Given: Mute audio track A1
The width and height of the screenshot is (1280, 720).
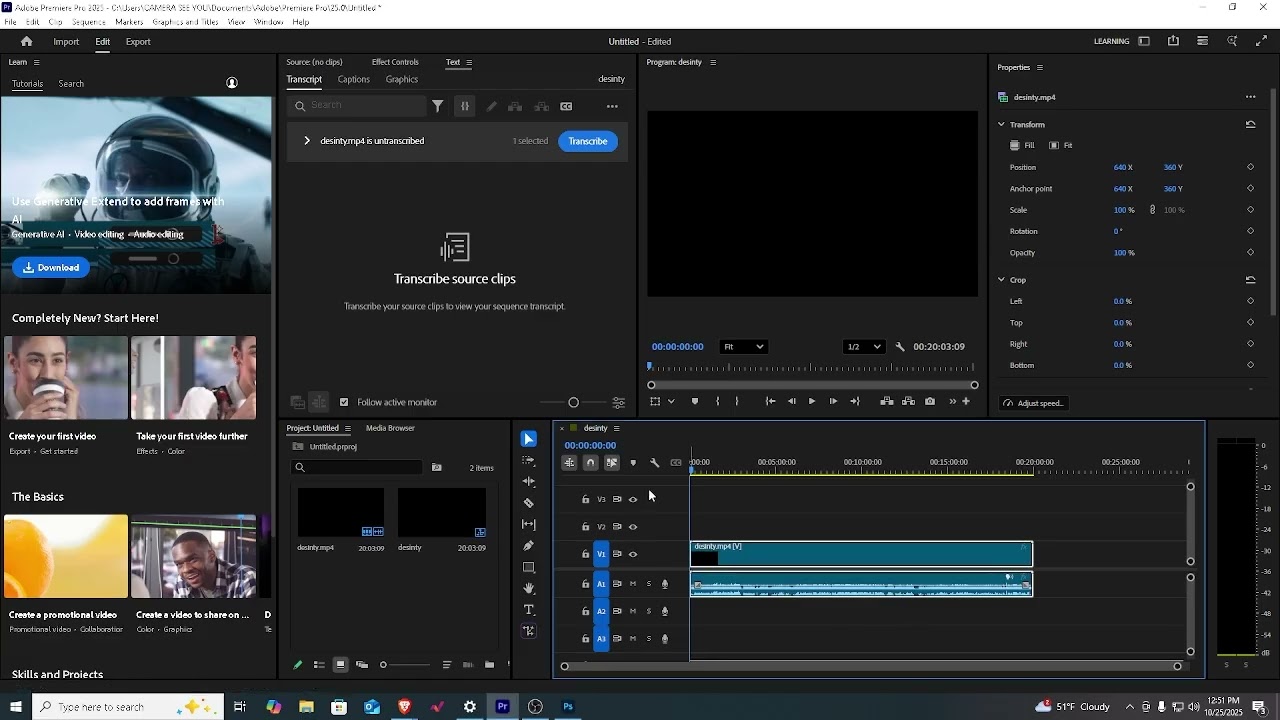Looking at the screenshot, I should pyautogui.click(x=633, y=583).
